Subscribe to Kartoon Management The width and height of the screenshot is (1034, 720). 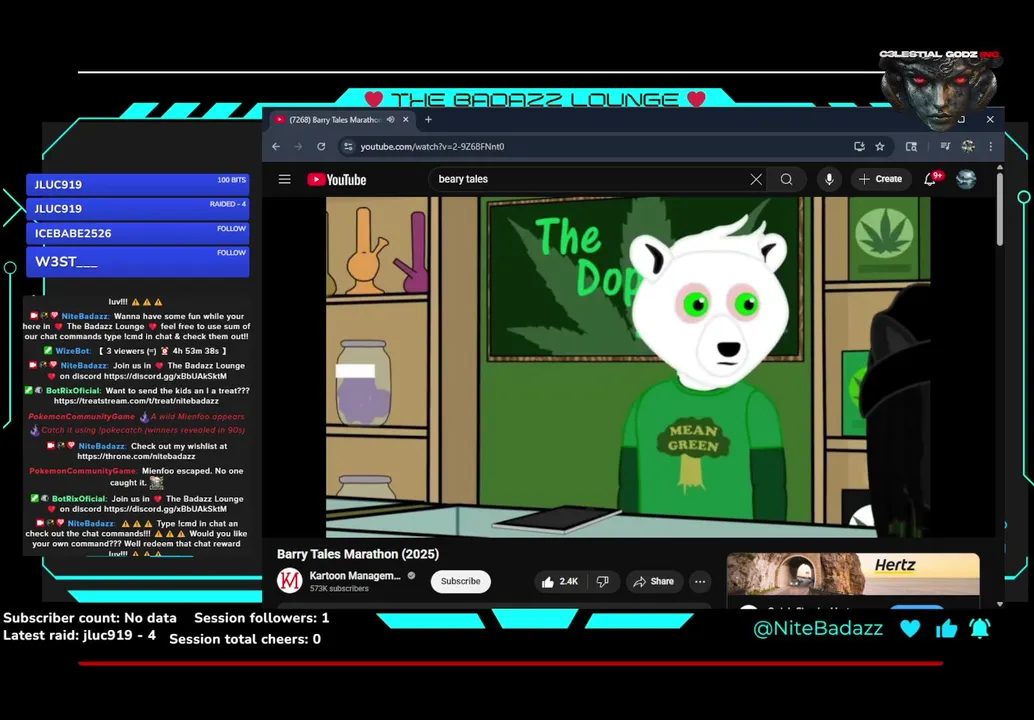pos(460,582)
